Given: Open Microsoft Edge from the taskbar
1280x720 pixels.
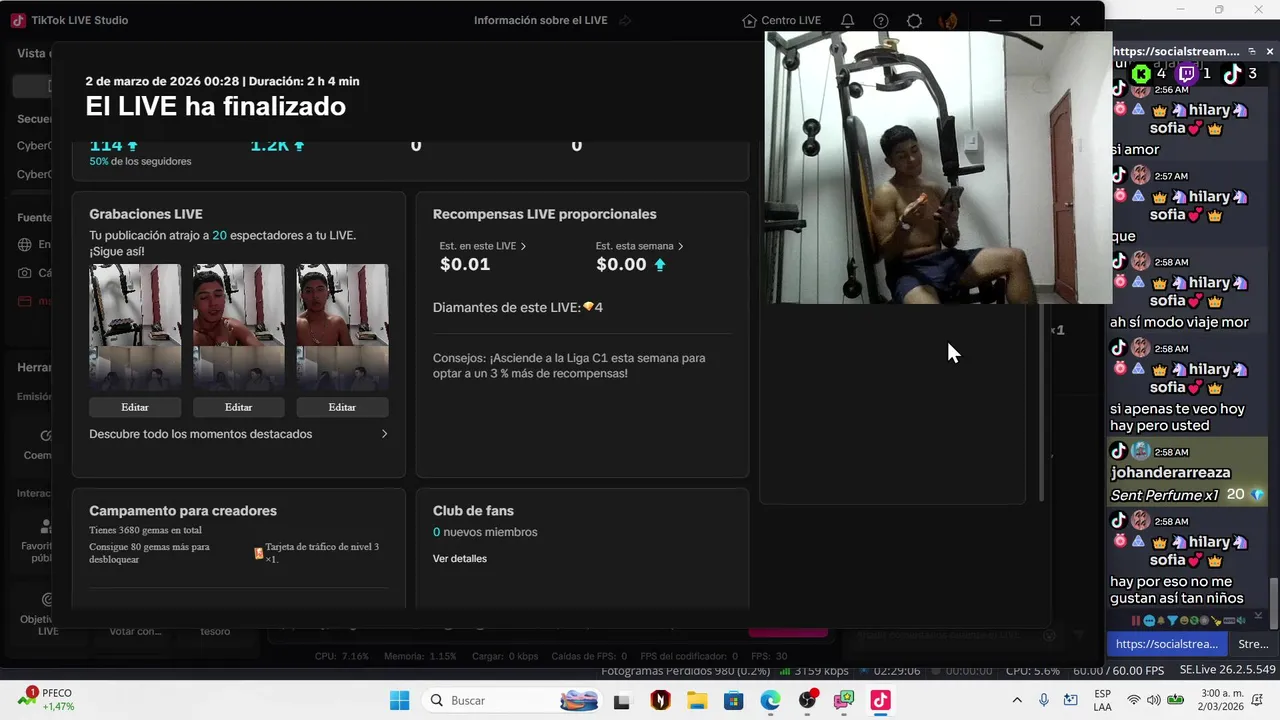Looking at the screenshot, I should click(770, 701).
